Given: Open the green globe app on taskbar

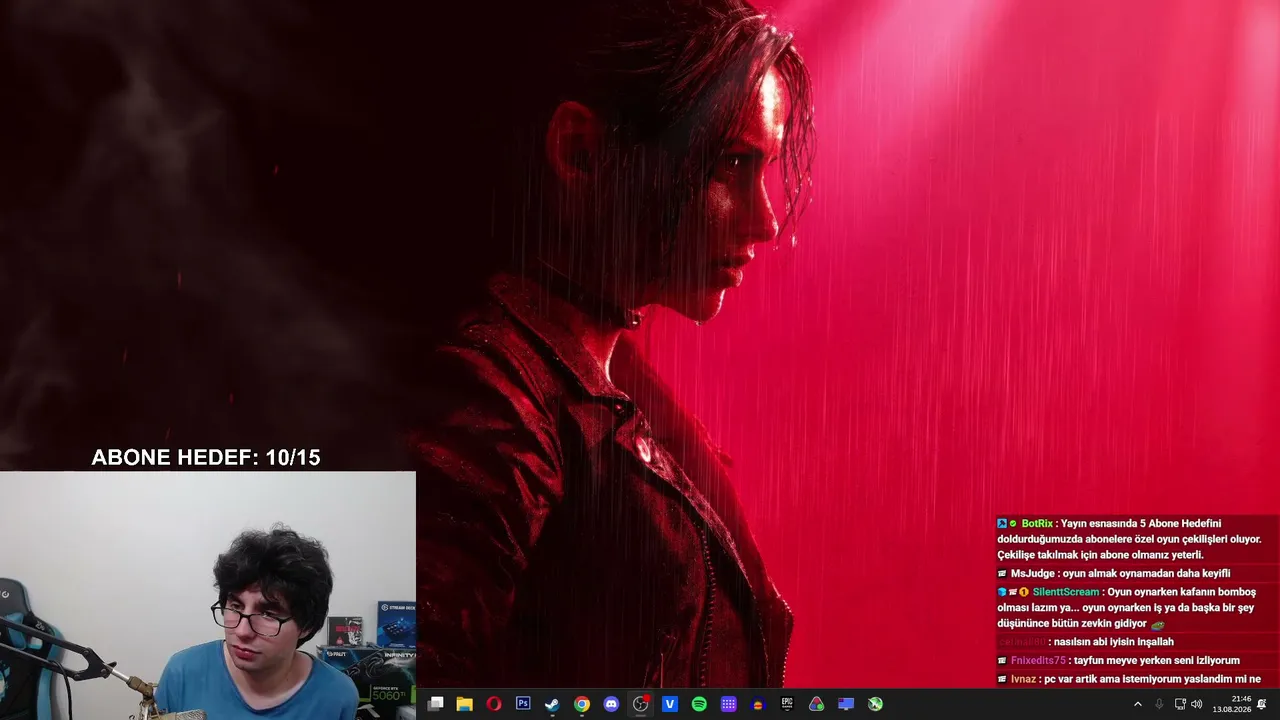Looking at the screenshot, I should tap(875, 704).
